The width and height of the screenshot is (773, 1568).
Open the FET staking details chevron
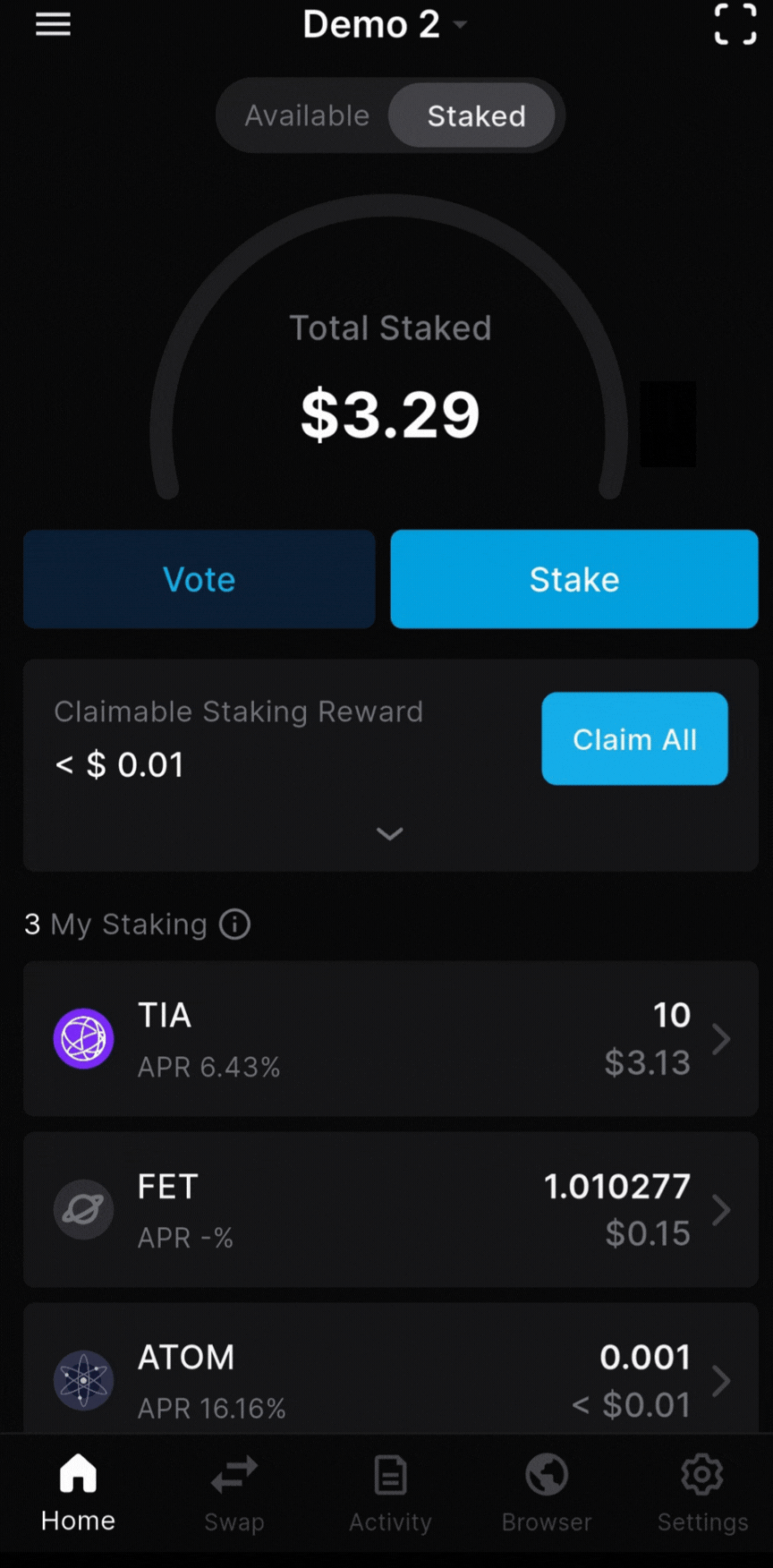point(721,1210)
